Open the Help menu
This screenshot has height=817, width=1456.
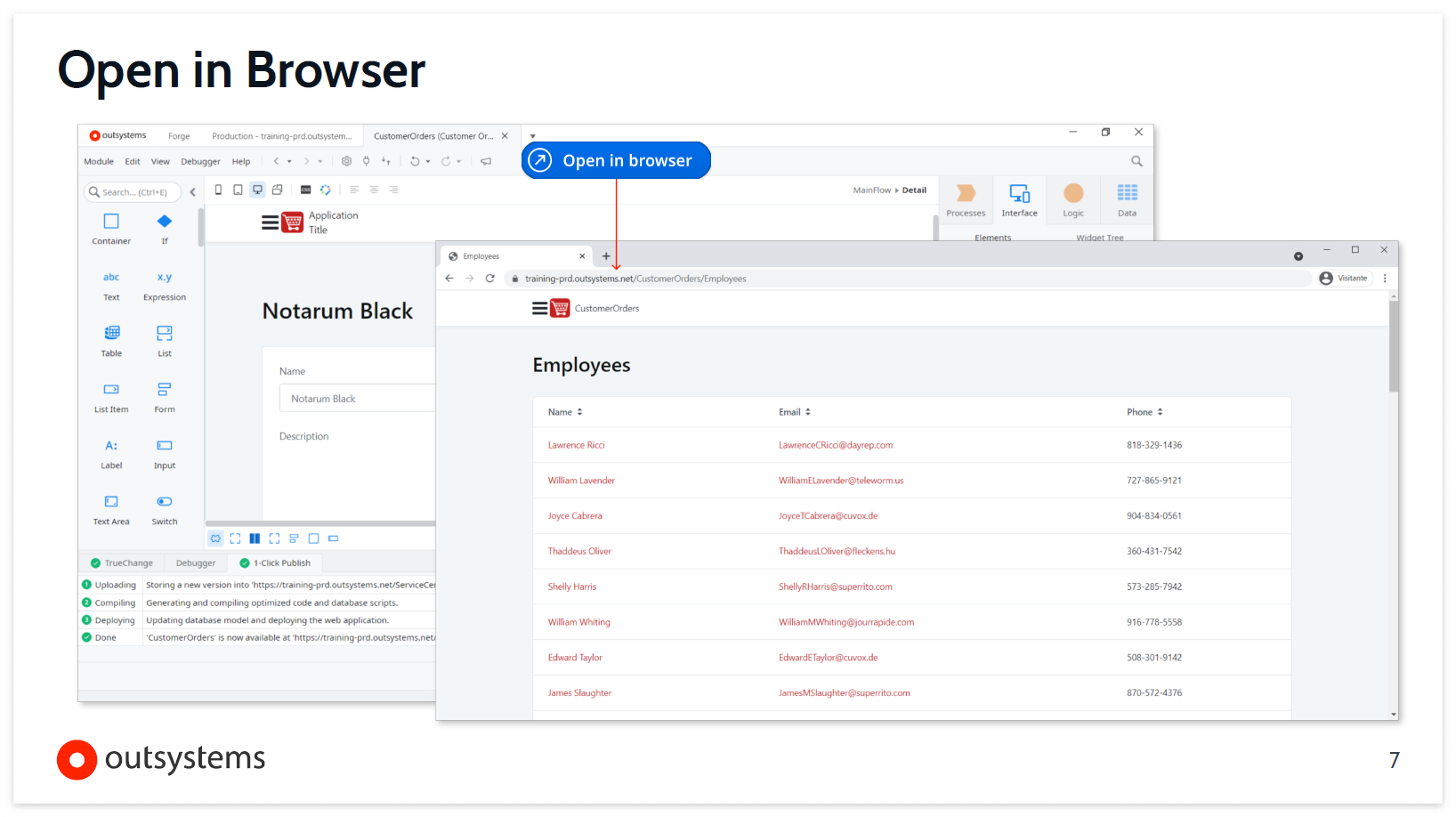pyautogui.click(x=241, y=161)
